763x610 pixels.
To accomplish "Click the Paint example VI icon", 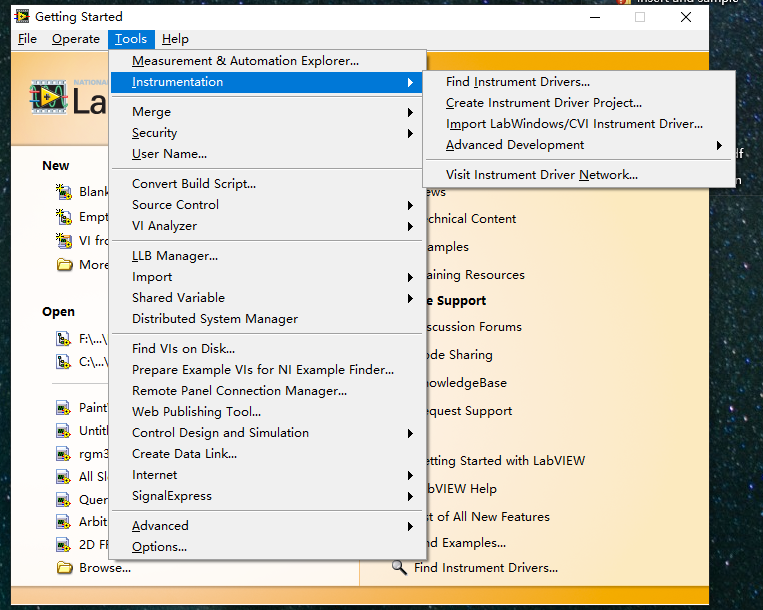I will (x=63, y=408).
